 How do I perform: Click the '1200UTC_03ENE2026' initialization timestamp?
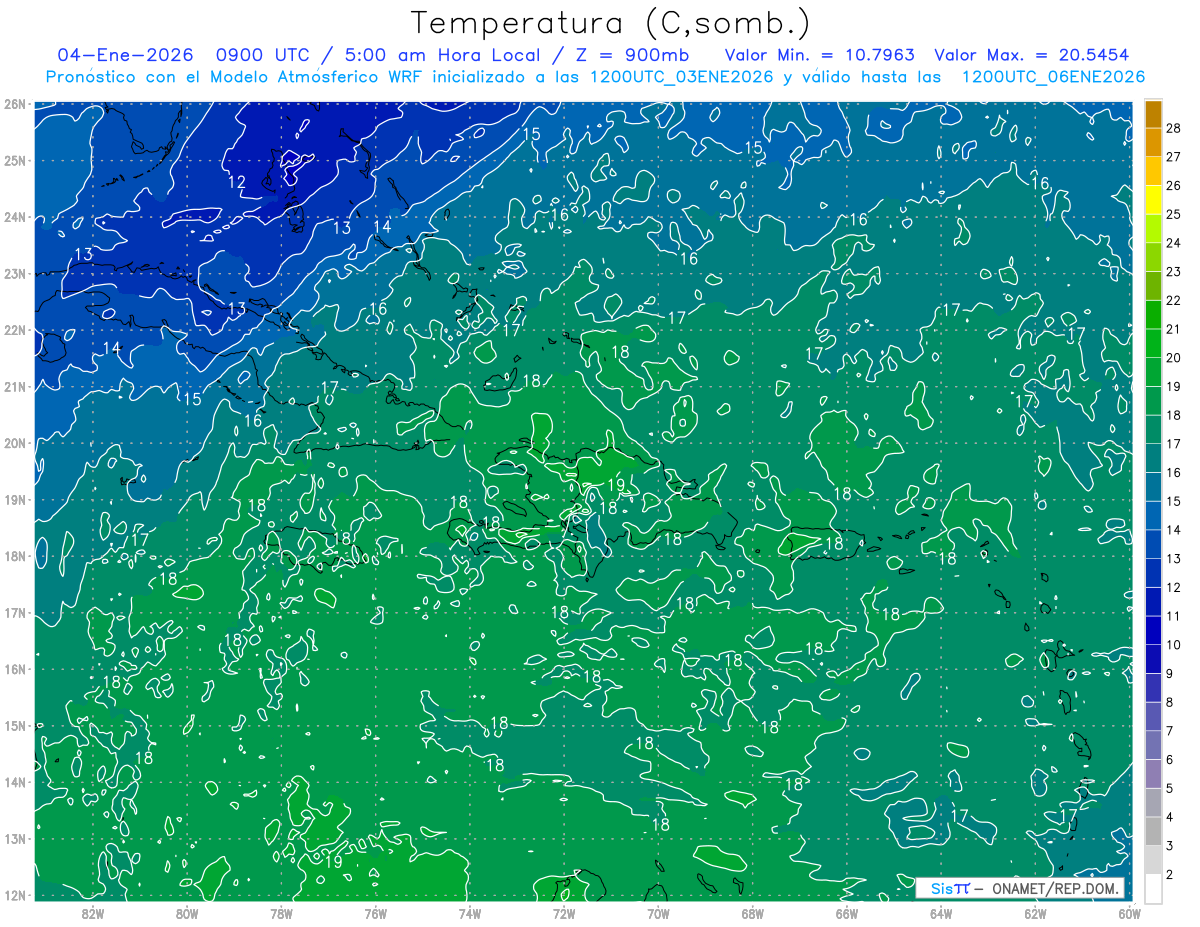pyautogui.click(x=681, y=77)
